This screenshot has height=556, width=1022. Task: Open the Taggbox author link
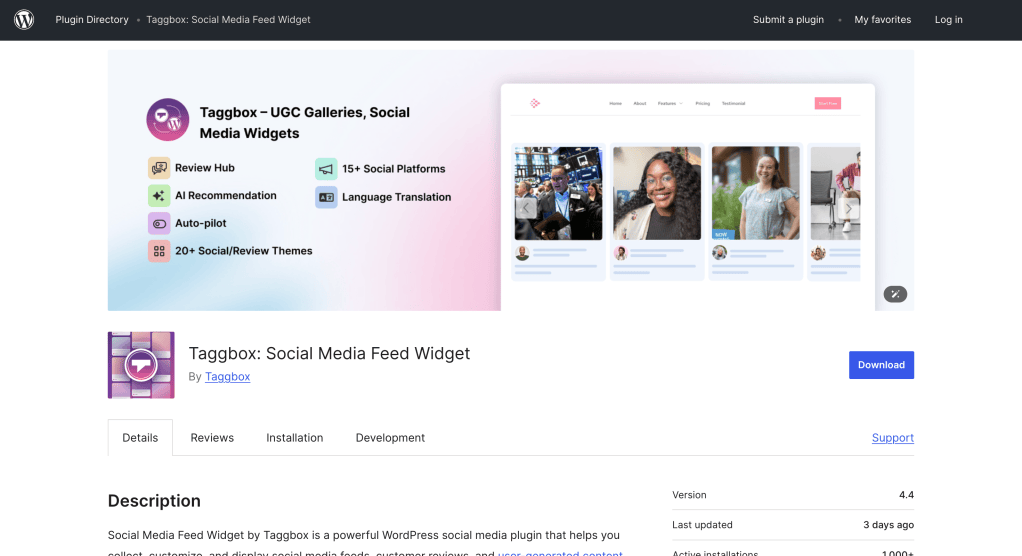click(x=227, y=377)
